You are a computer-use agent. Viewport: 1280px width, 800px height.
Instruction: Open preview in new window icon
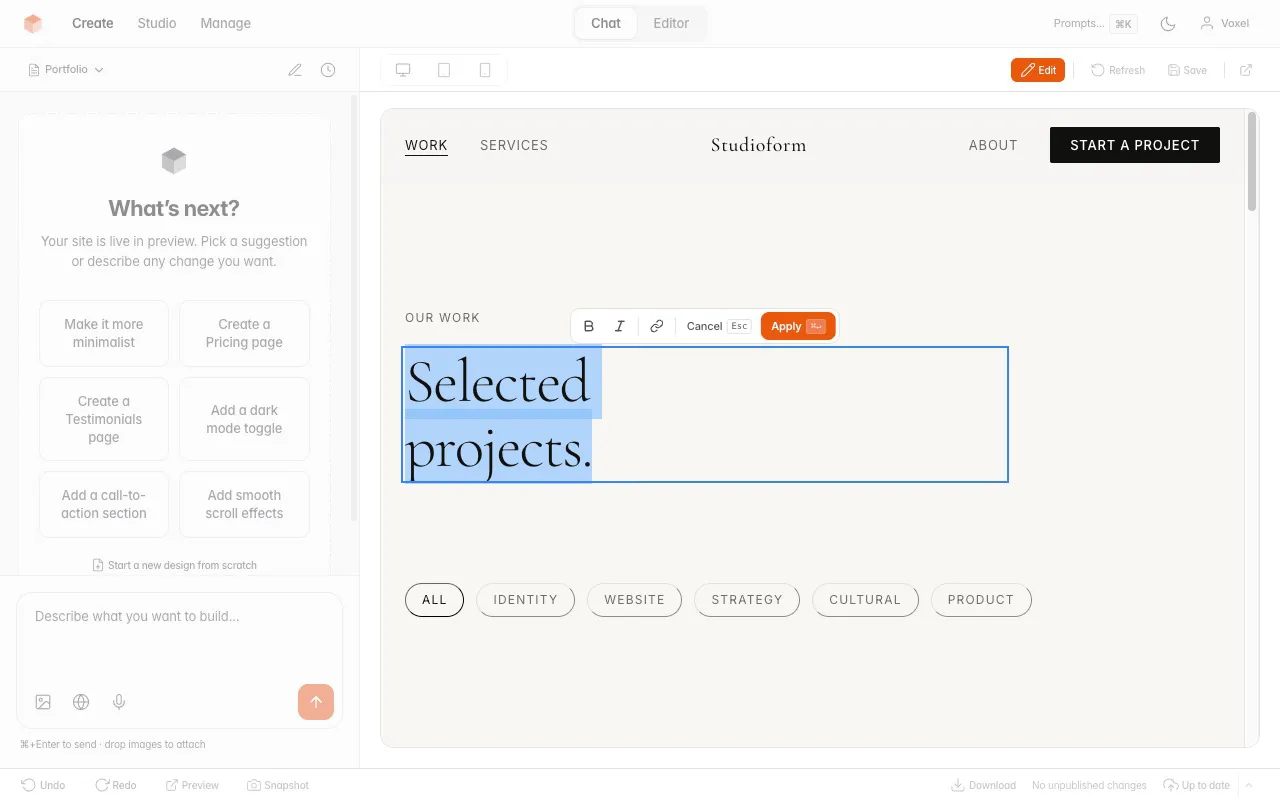(x=1246, y=70)
